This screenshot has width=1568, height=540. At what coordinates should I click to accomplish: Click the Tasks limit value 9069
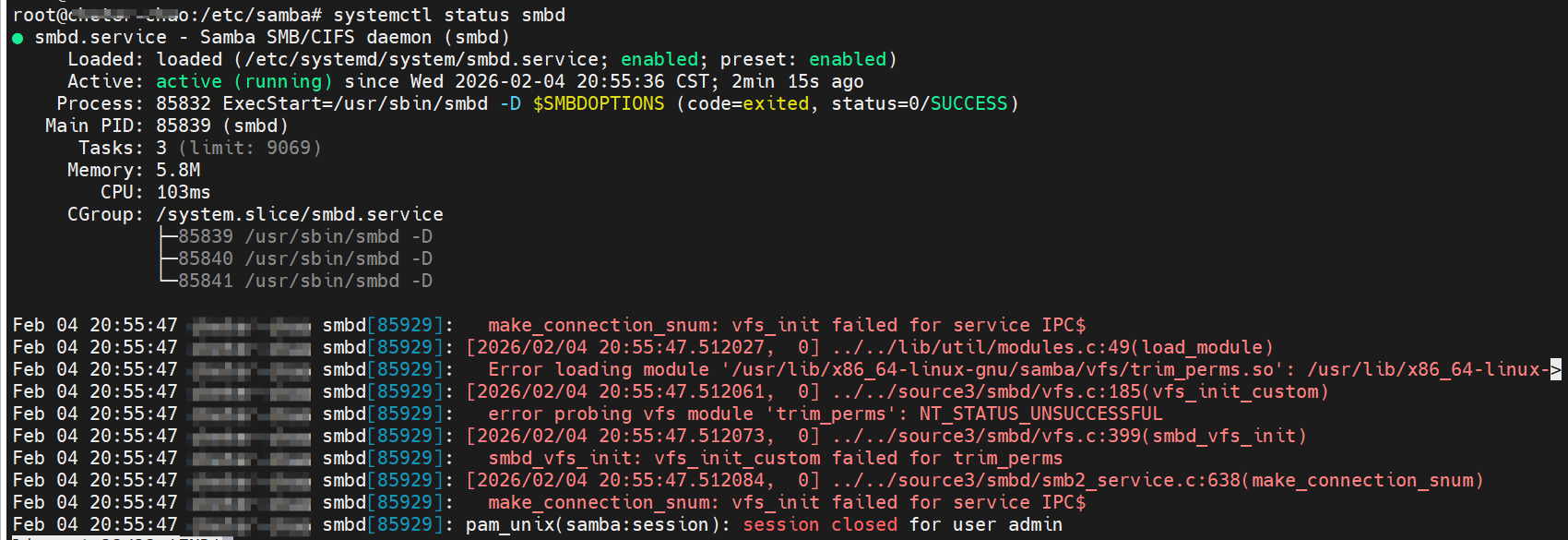(x=293, y=149)
